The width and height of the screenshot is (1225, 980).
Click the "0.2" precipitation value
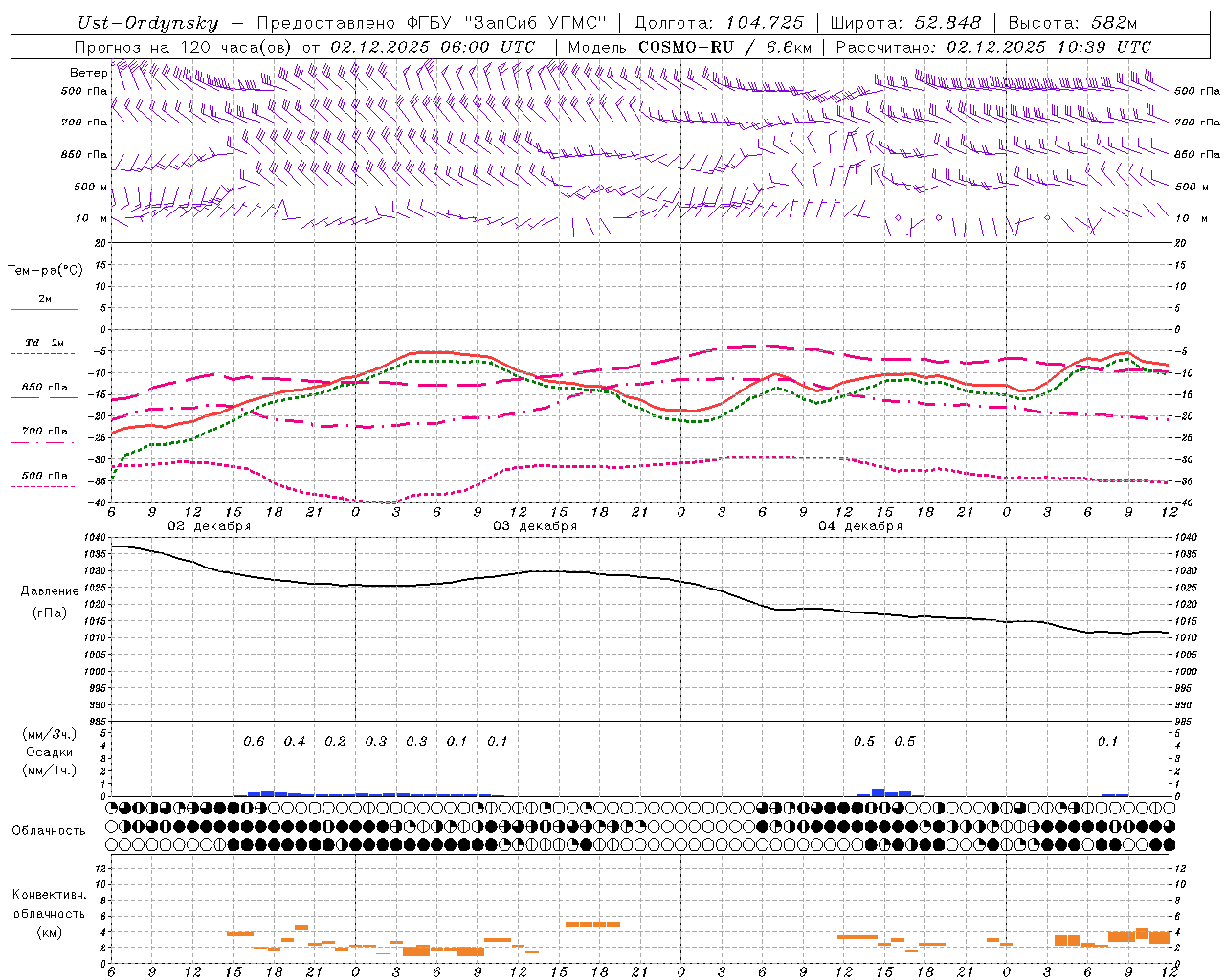(x=335, y=742)
